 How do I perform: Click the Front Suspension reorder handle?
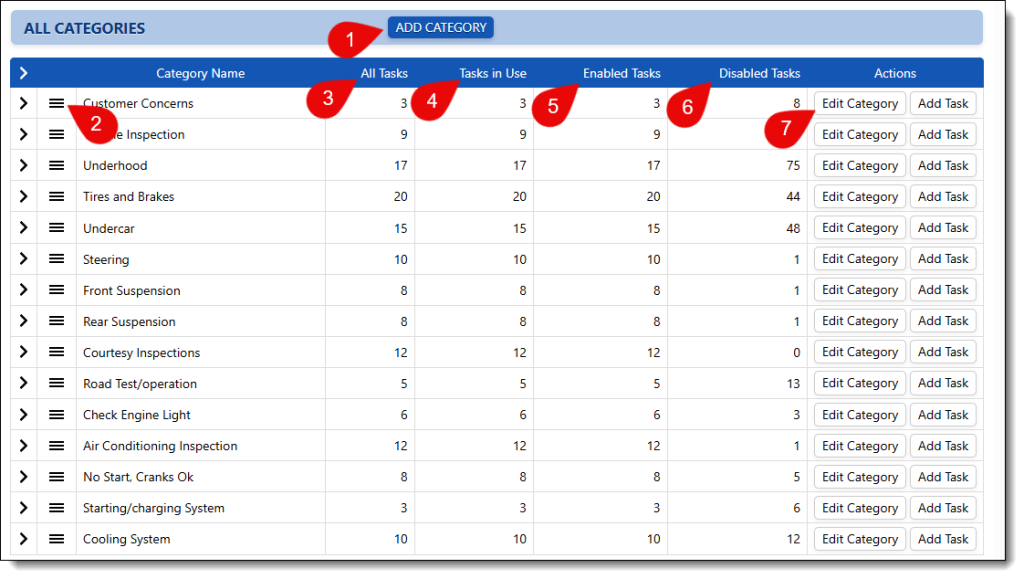pos(57,290)
